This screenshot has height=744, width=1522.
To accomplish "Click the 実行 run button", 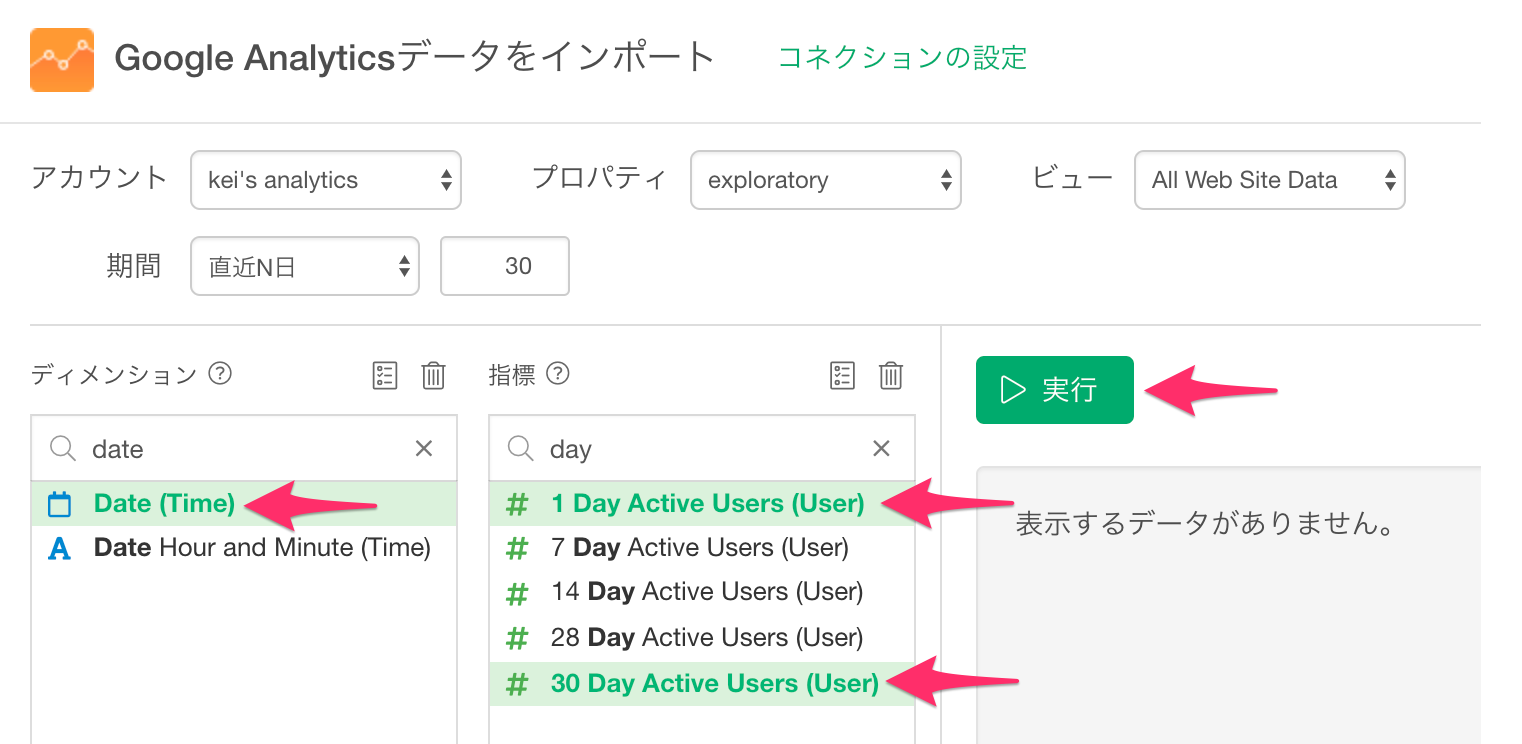I will pyautogui.click(x=1055, y=390).
